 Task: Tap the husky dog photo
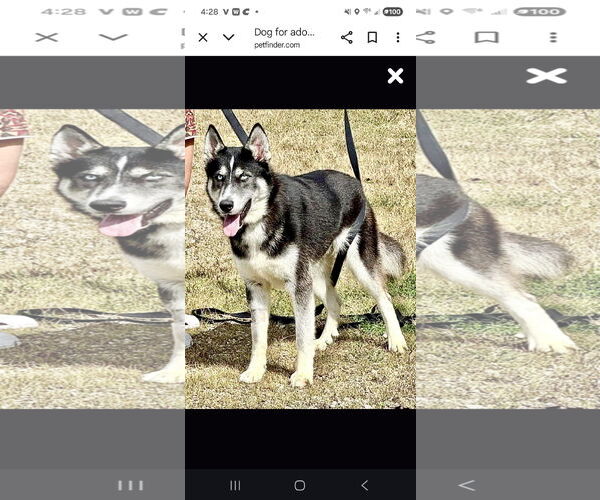coord(300,259)
